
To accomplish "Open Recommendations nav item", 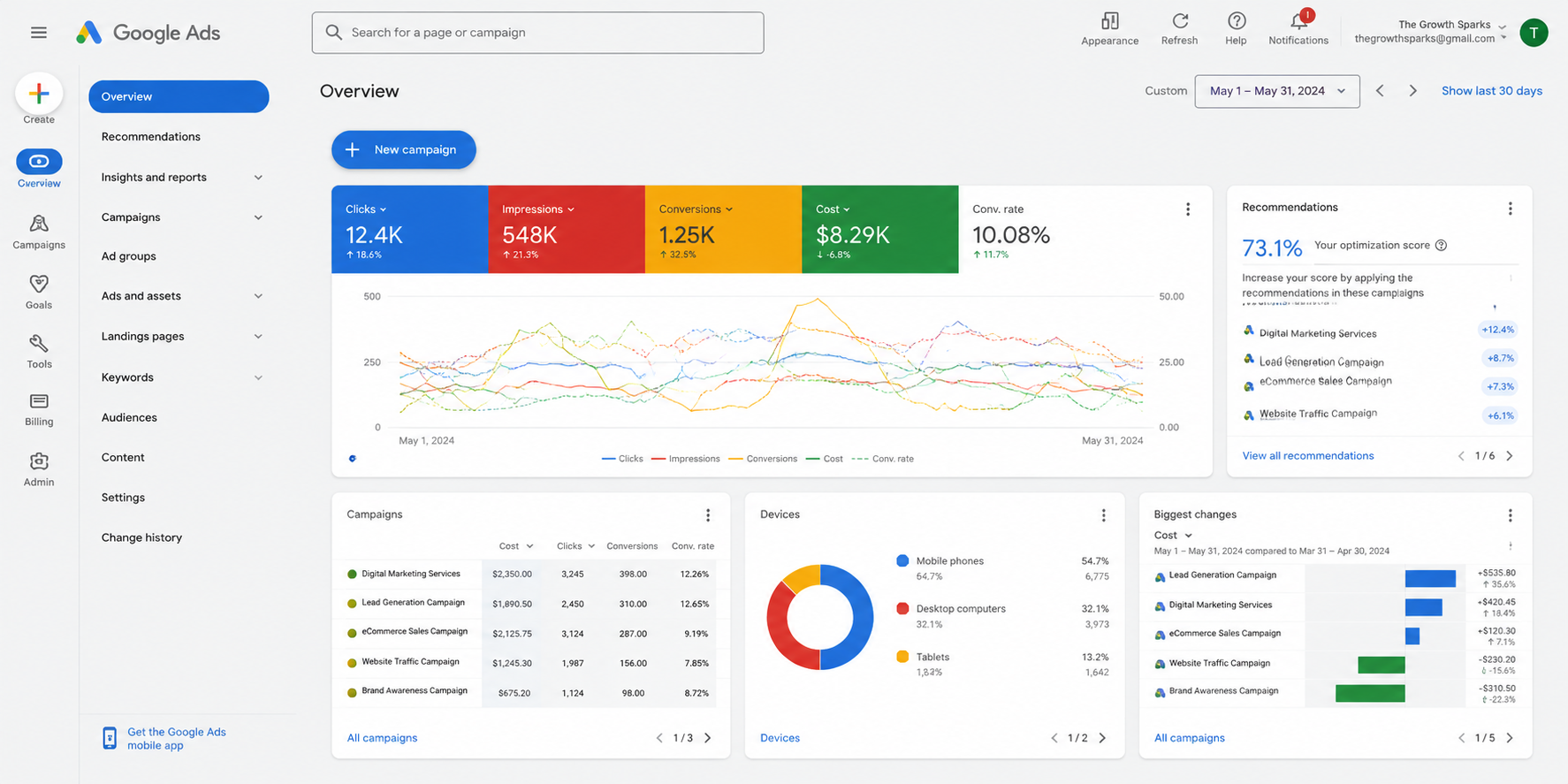I will tap(150, 137).
